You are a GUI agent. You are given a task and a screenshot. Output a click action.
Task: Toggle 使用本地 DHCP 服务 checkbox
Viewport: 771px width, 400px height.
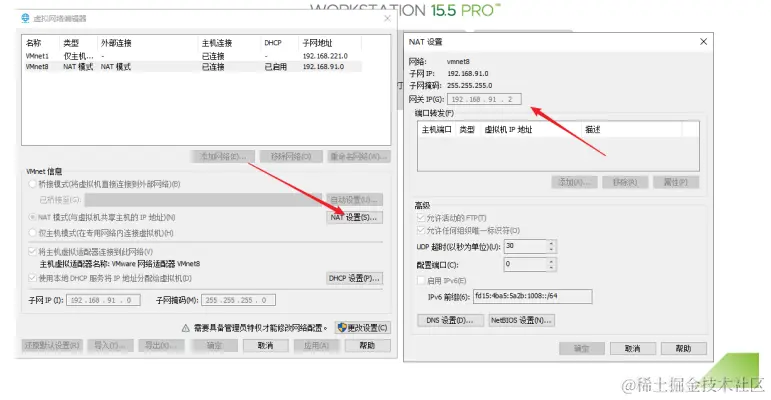(x=32, y=278)
